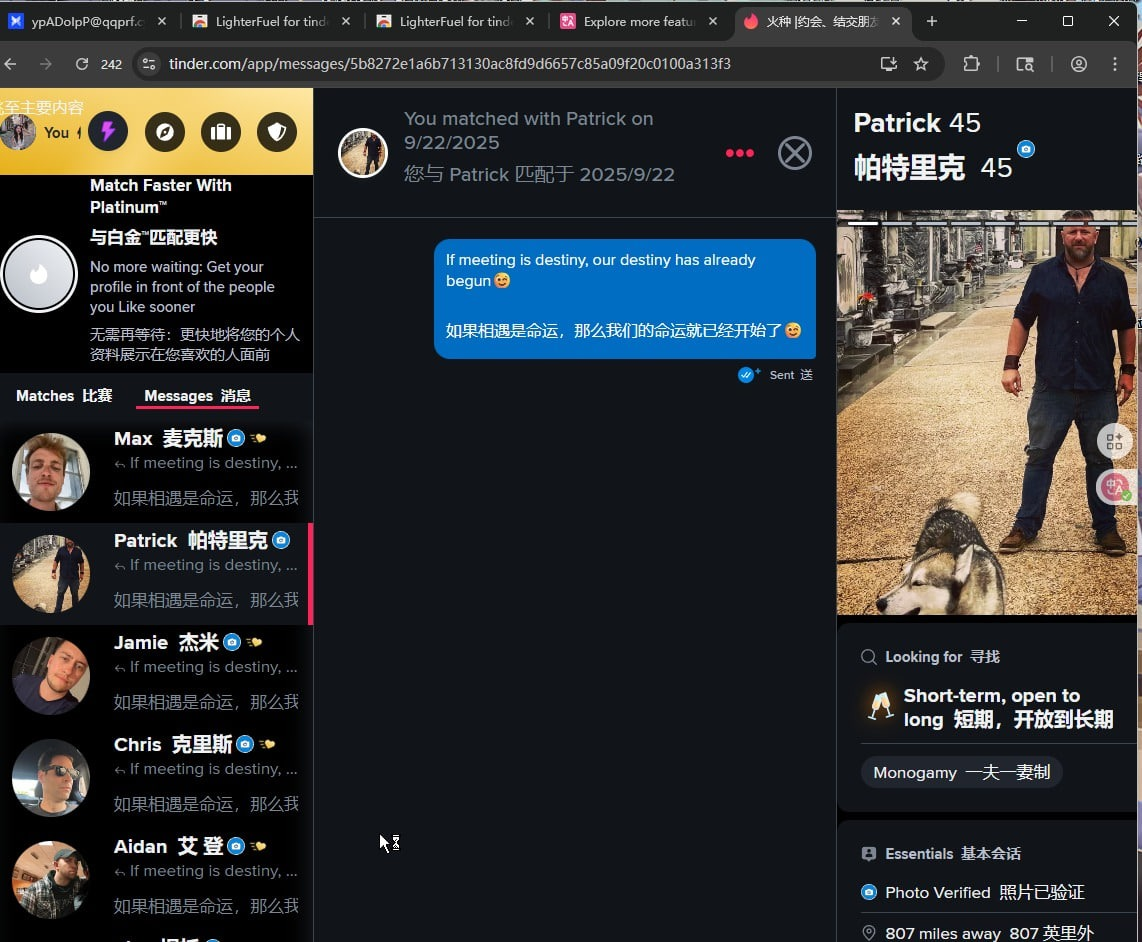Open the browser Extensions puzzle icon

click(x=971, y=64)
